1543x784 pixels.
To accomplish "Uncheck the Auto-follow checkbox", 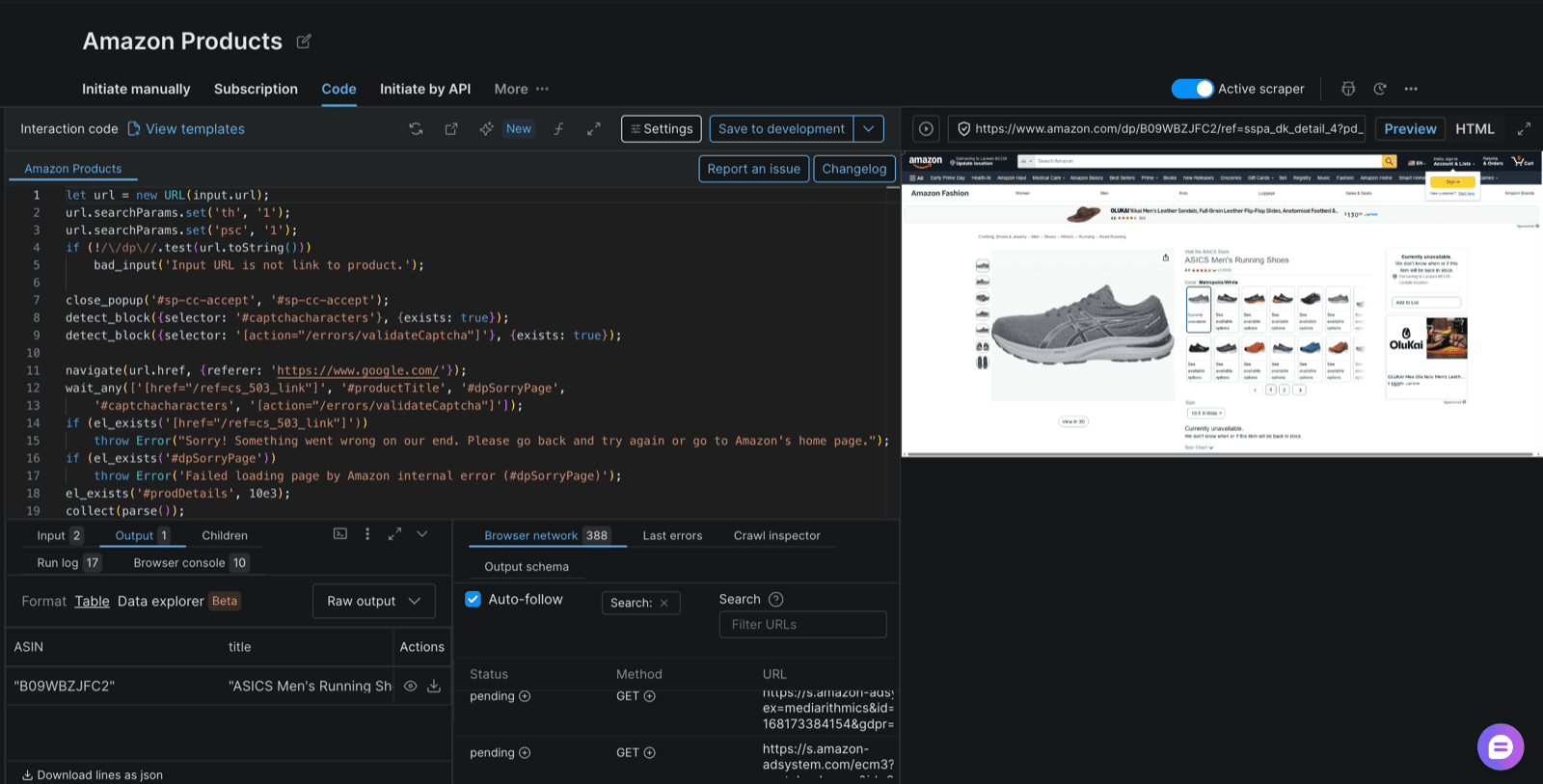I will (x=473, y=599).
